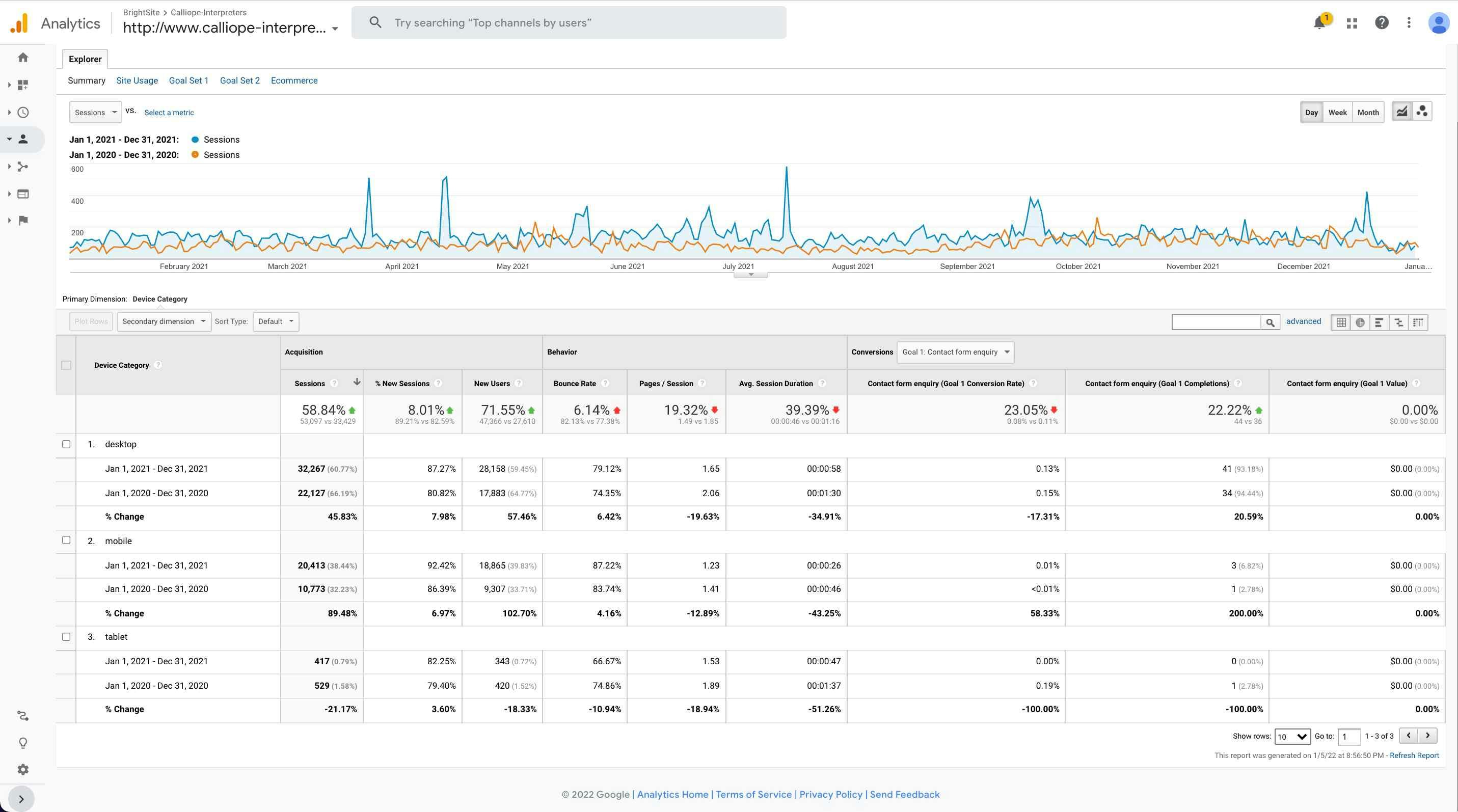The image size is (1458, 812).
Task: Check the tablet row checkbox
Action: (x=66, y=637)
